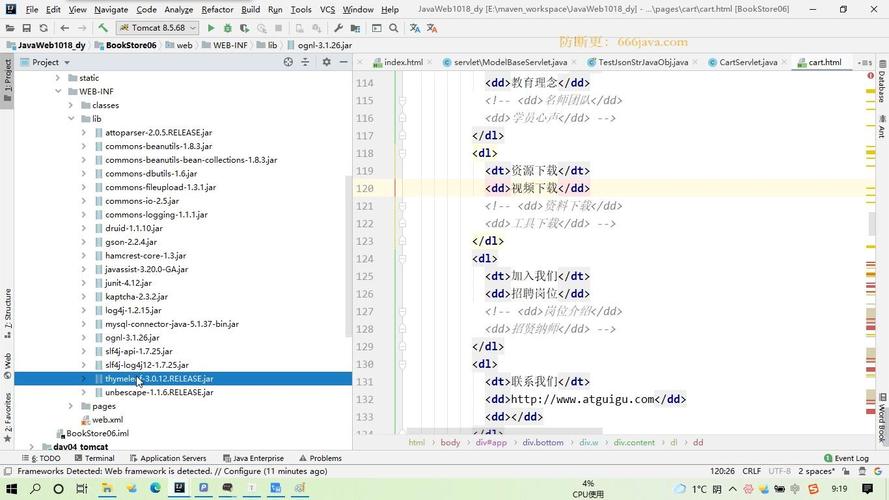Select druid-1.1.10.jar in the lib folder

click(x=133, y=228)
